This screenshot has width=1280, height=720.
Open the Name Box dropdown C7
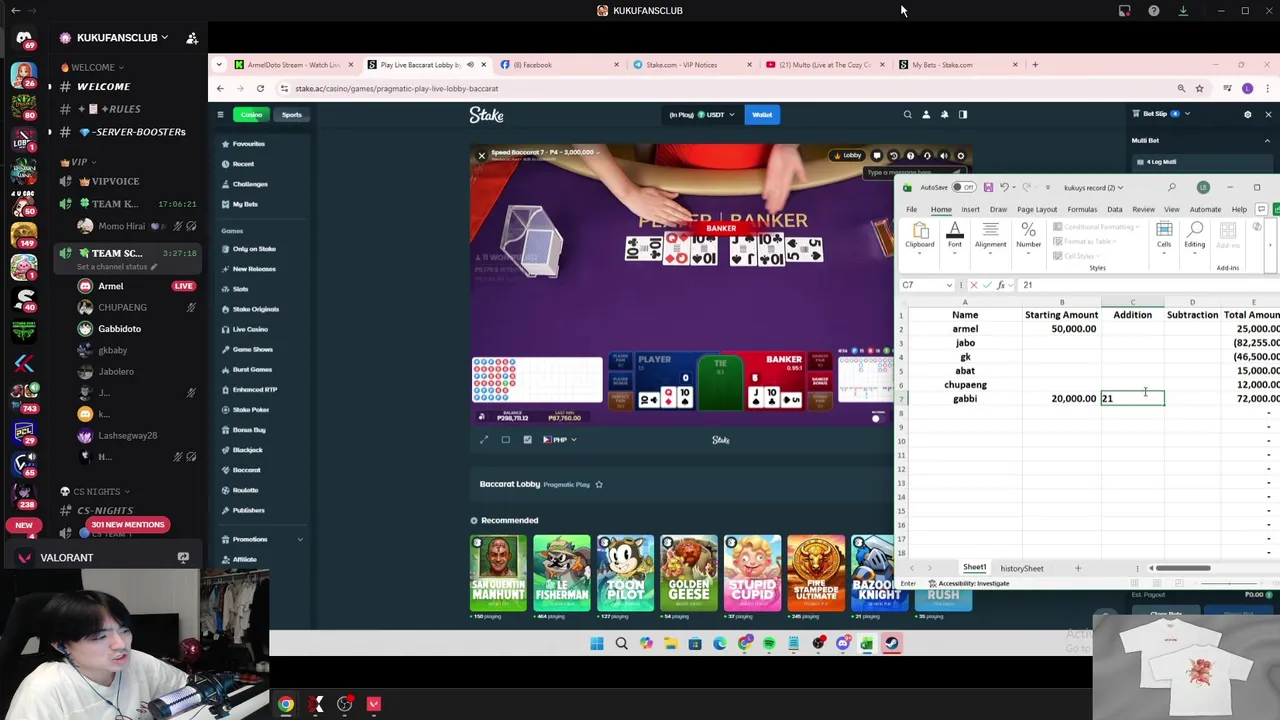(949, 285)
